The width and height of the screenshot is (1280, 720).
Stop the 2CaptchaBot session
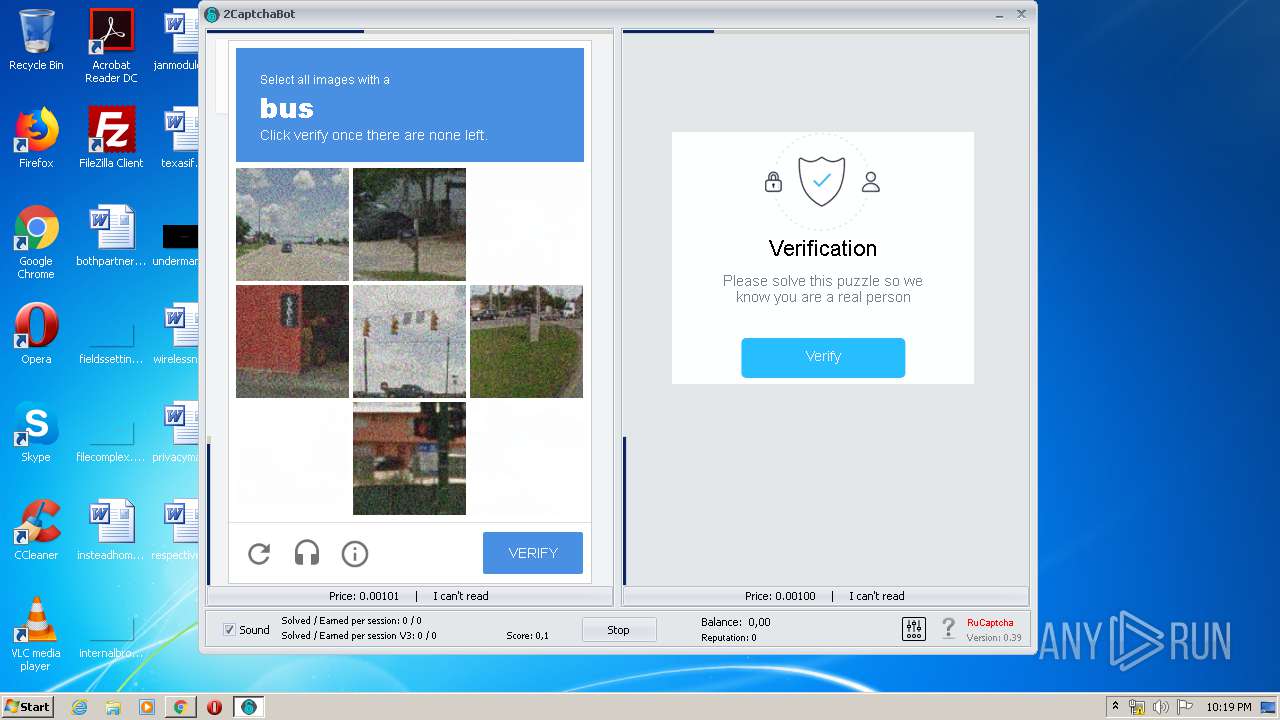coord(619,630)
